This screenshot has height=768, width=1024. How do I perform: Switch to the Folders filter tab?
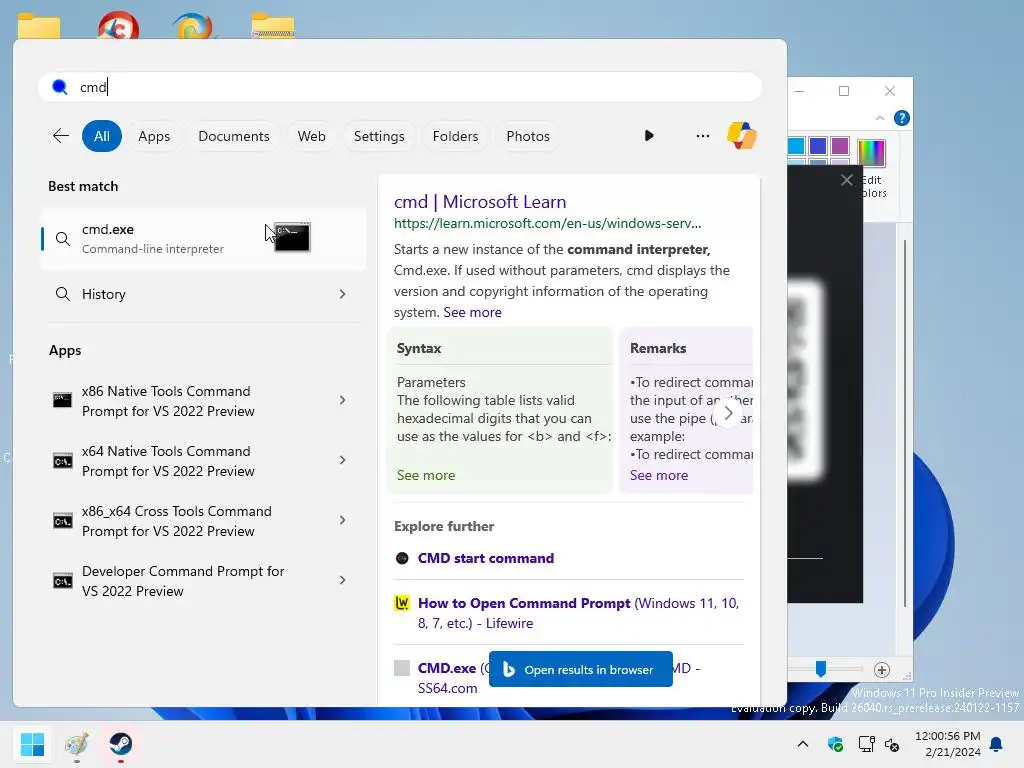click(x=455, y=136)
